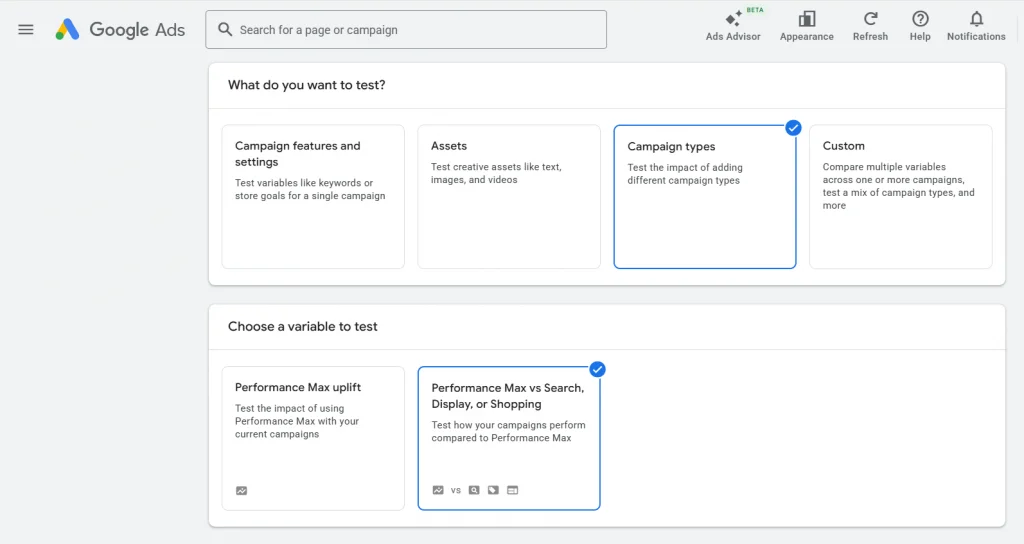1024x544 pixels.
Task: Refresh the page data
Action: pyautogui.click(x=870, y=27)
